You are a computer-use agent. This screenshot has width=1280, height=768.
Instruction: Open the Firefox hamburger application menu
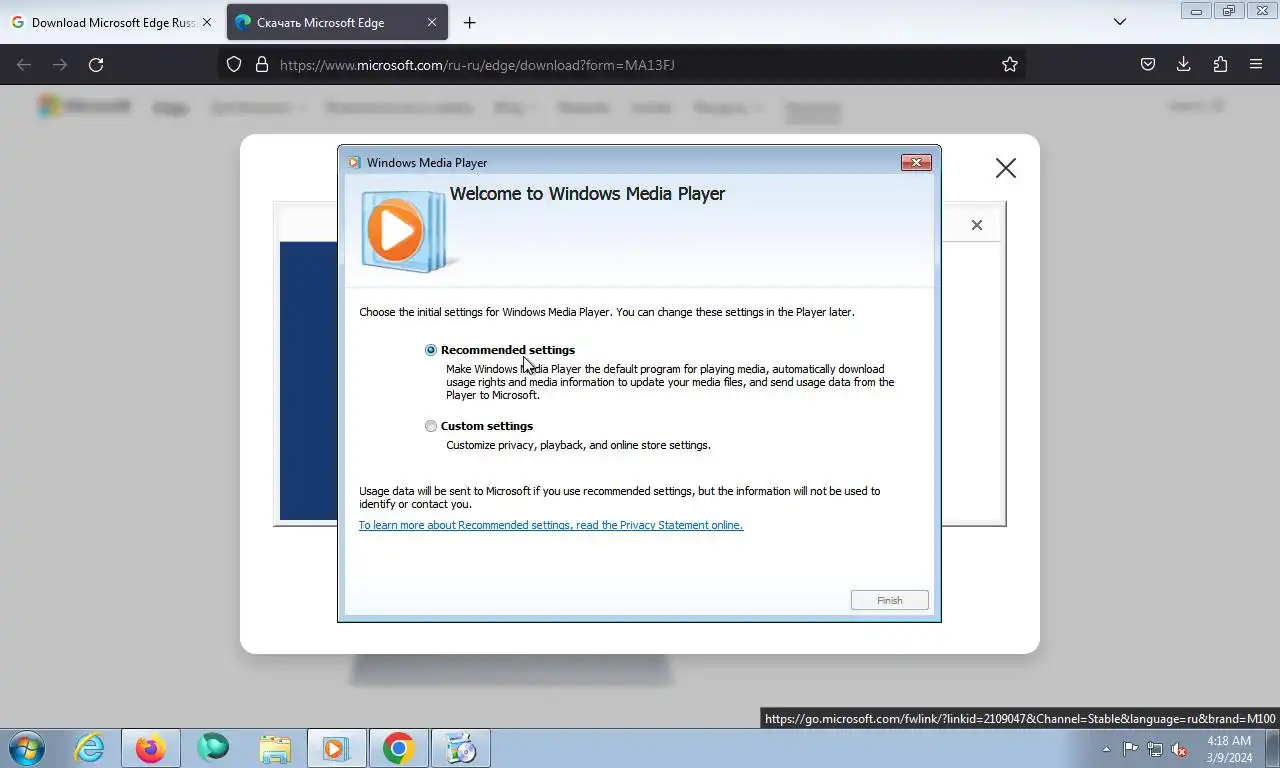[1256, 65]
